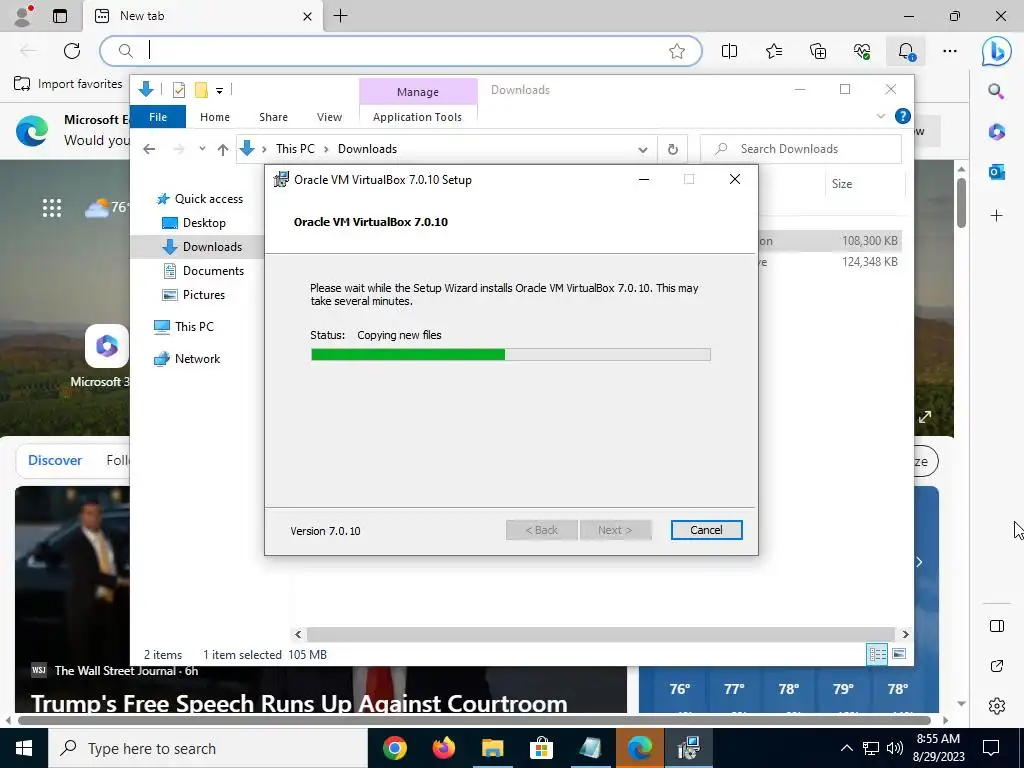Screen dimensions: 1024x768
Task: Open Outlook in Edge sidebar
Action: (x=997, y=172)
